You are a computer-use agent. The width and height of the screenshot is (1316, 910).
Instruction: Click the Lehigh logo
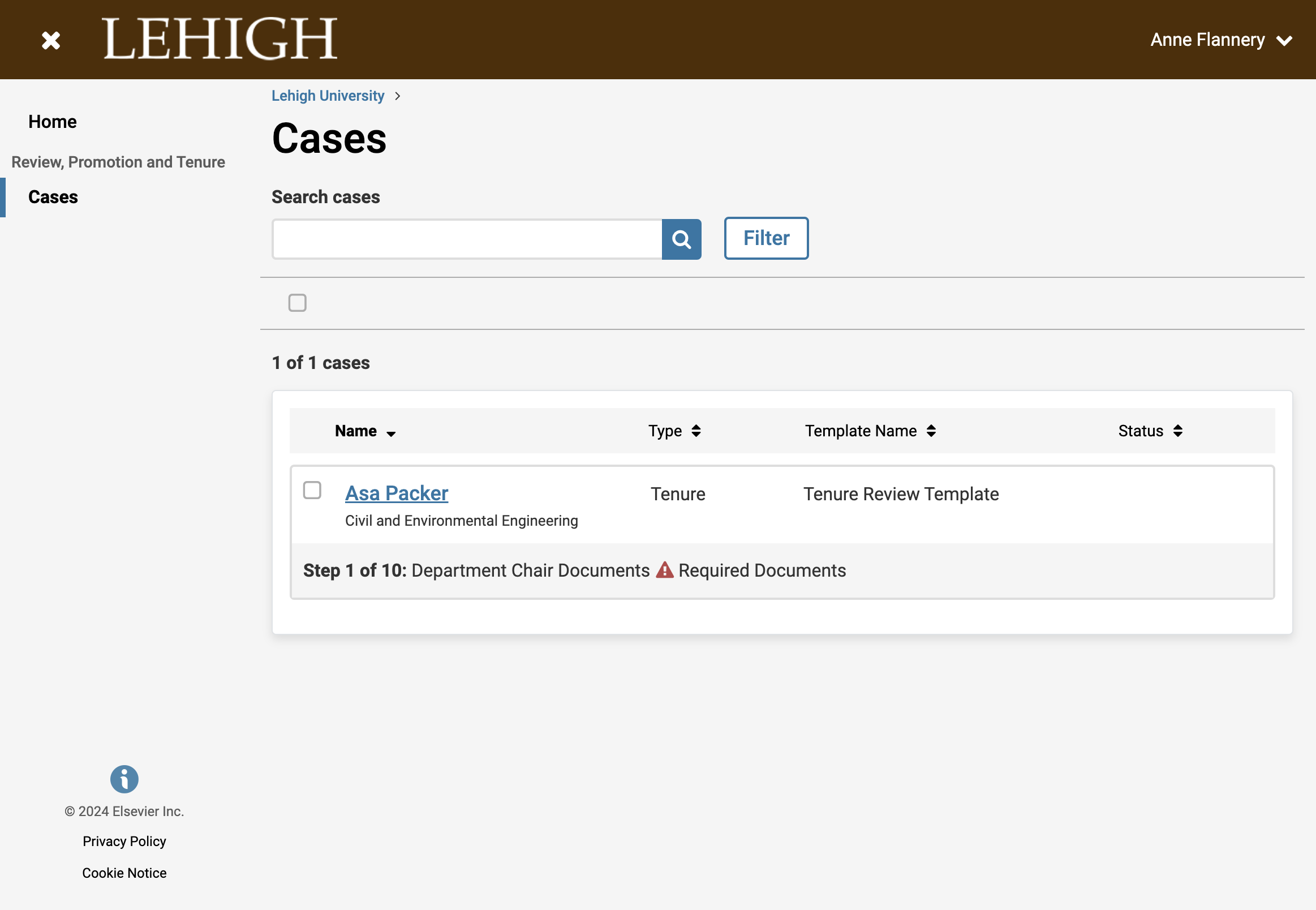coord(220,39)
